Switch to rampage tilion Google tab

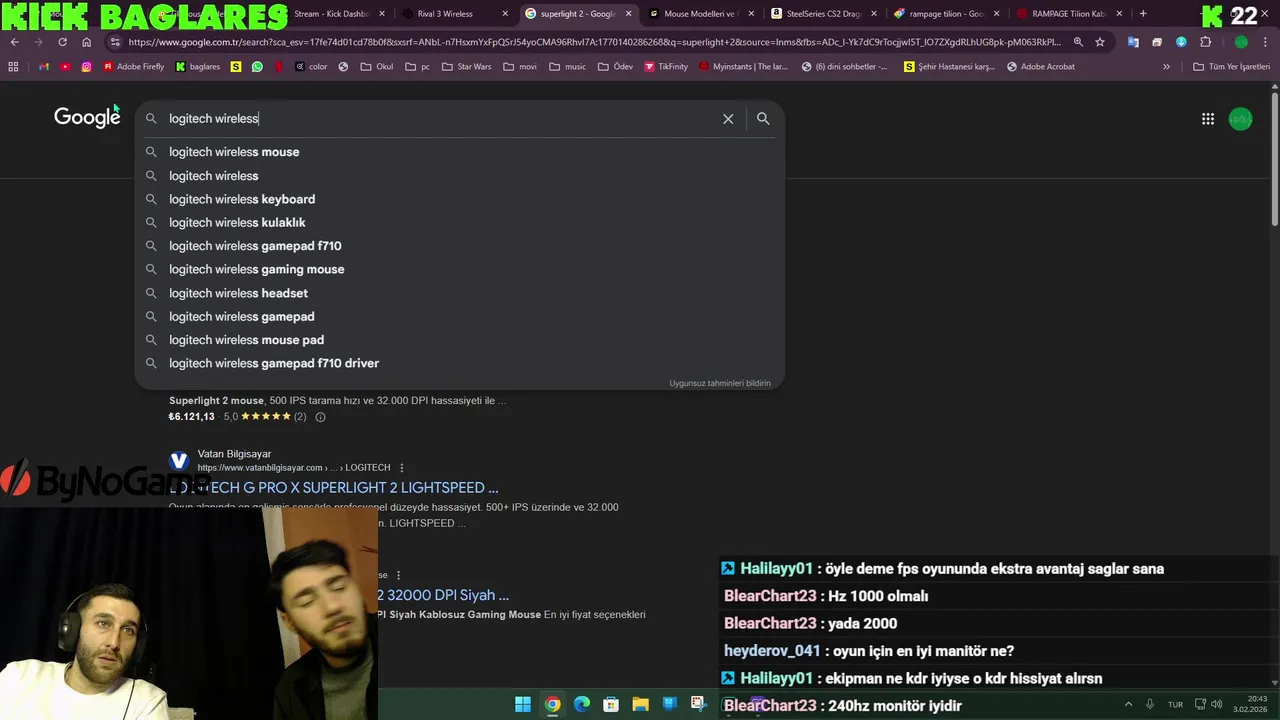pos(945,14)
